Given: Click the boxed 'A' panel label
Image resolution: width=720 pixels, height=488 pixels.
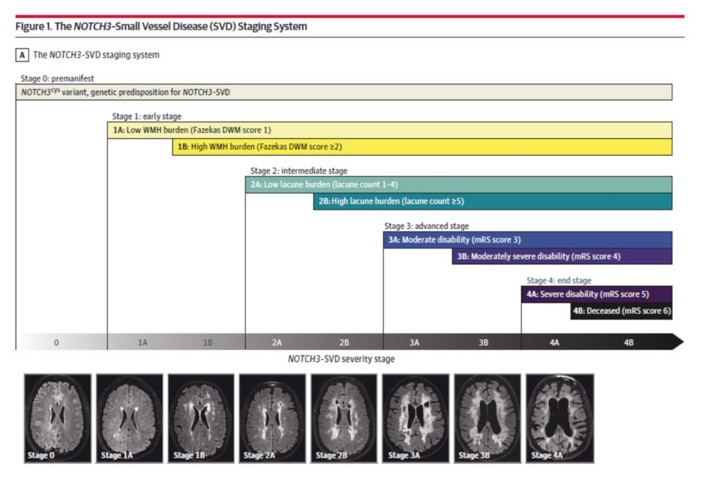Looking at the screenshot, I should click(x=22, y=55).
